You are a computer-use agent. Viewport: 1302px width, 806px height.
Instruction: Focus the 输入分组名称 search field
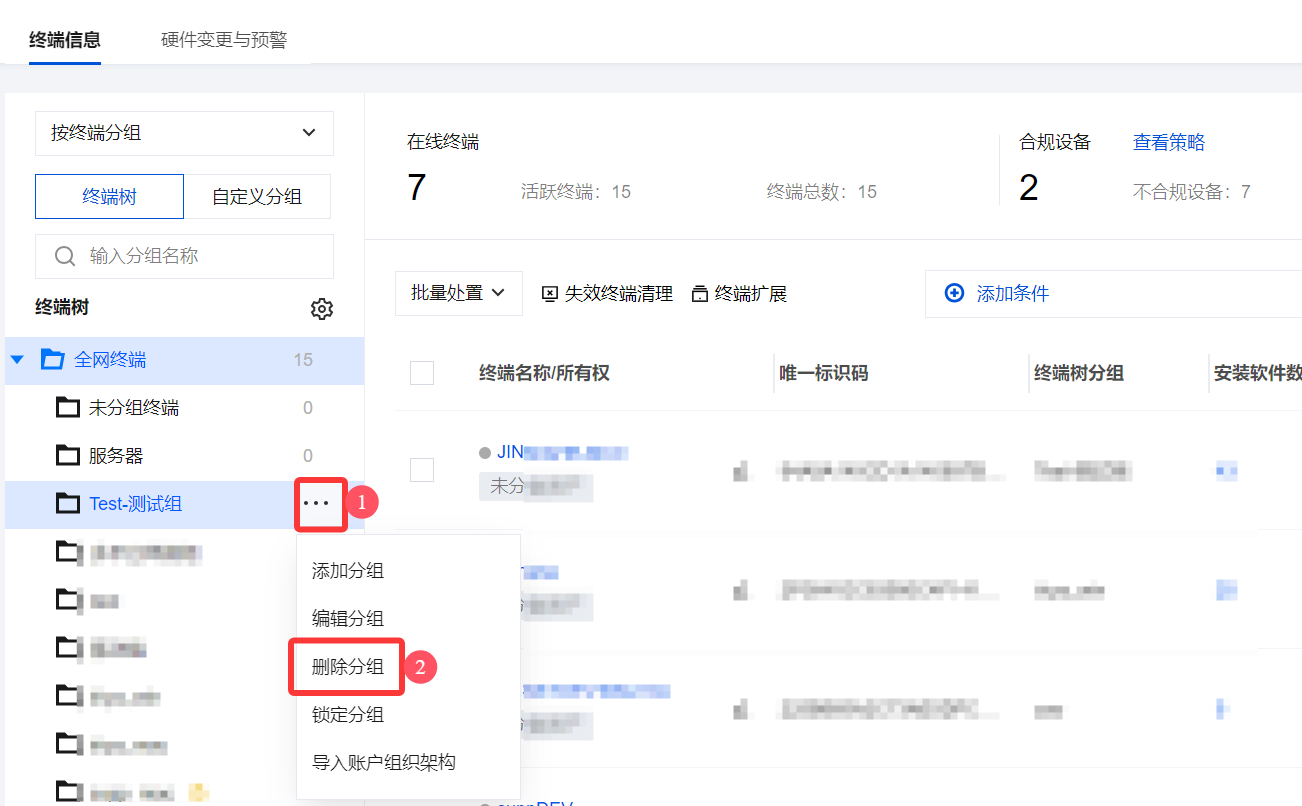coord(184,256)
